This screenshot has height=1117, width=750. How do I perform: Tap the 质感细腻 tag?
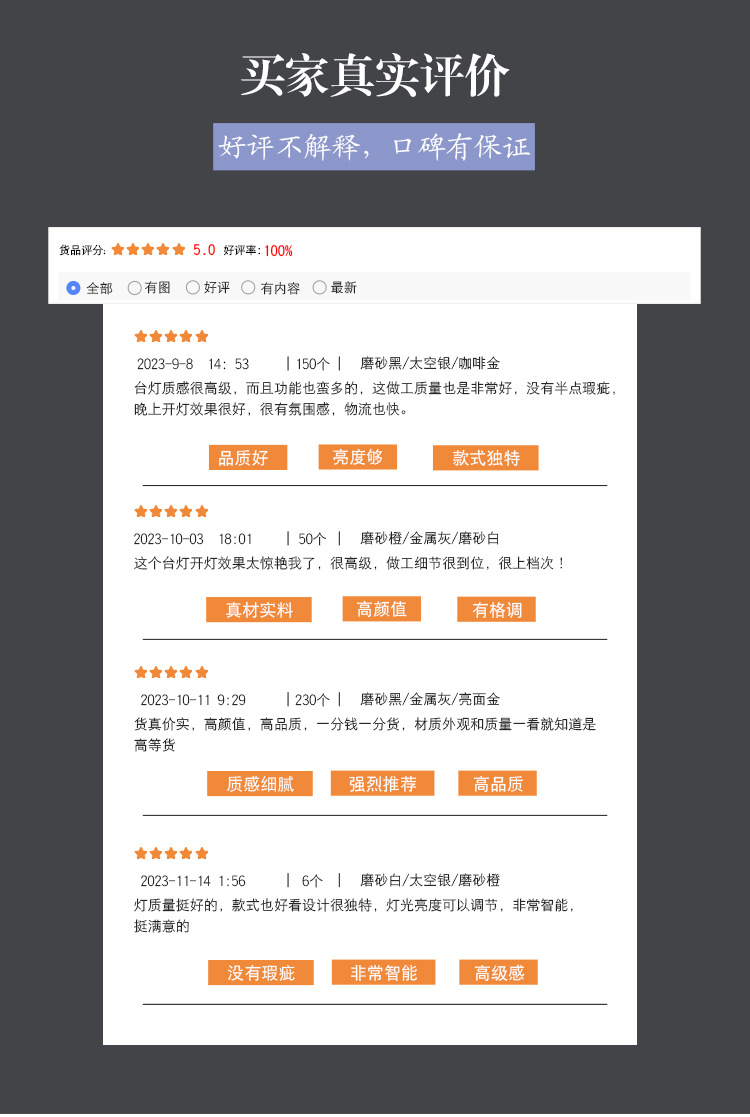[260, 784]
